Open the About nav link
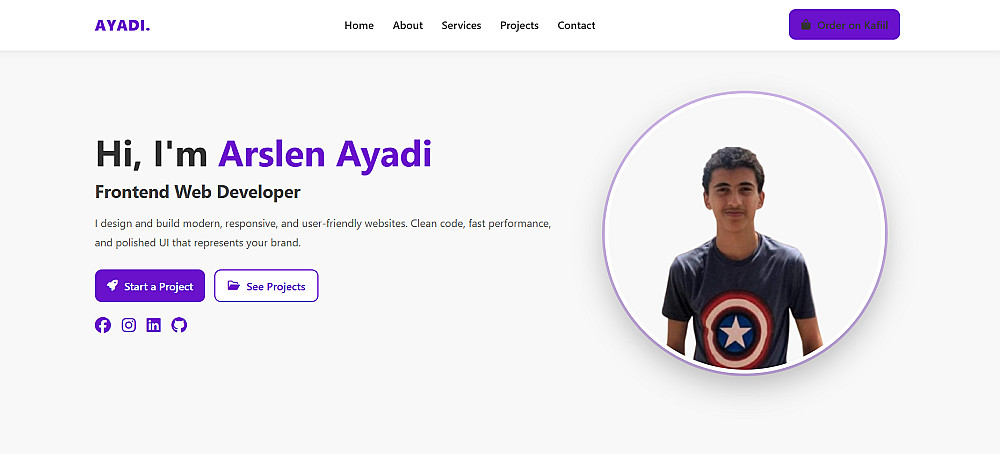1000x454 pixels. (408, 26)
